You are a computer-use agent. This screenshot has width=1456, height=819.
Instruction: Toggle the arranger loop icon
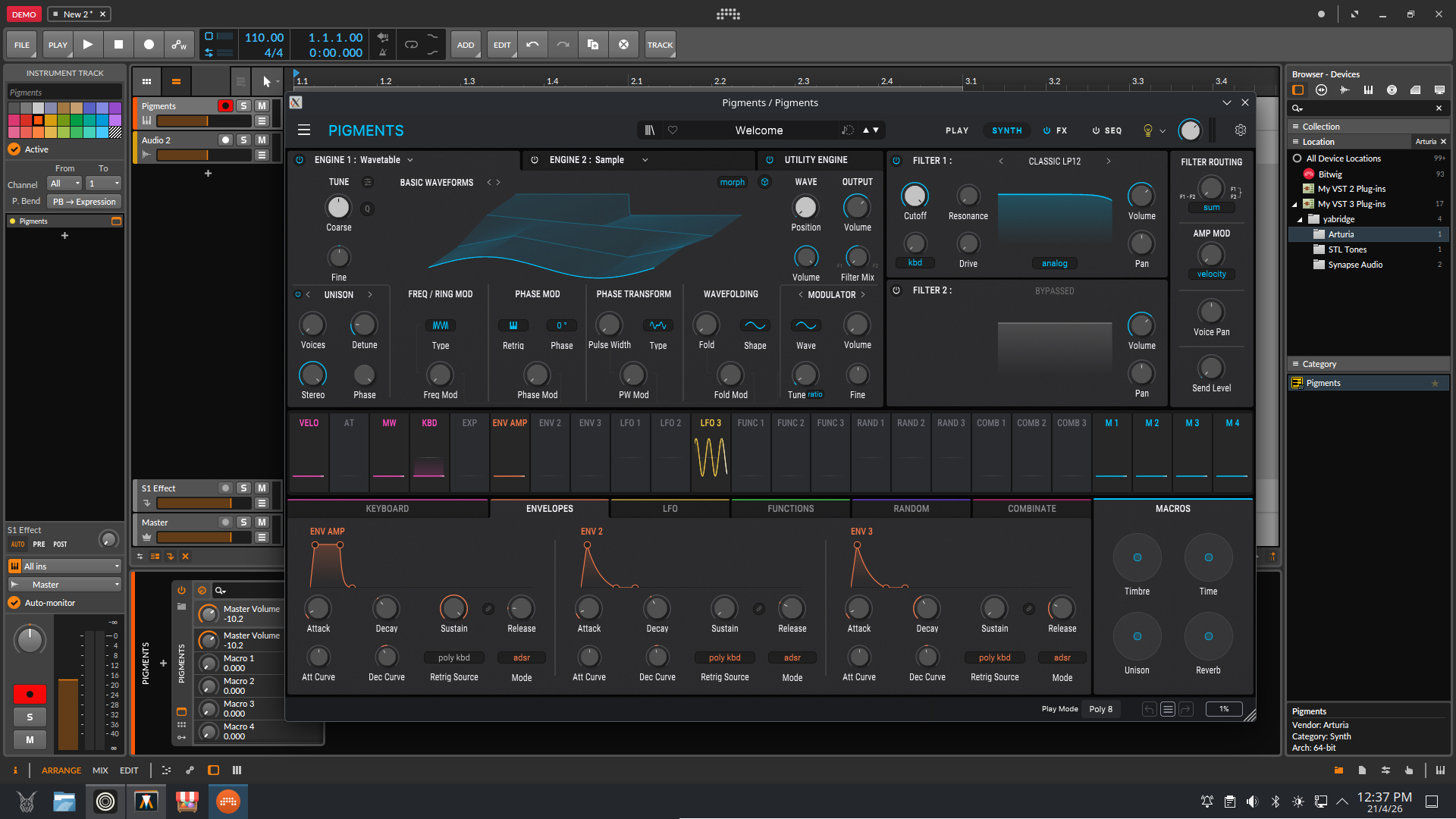point(411,45)
